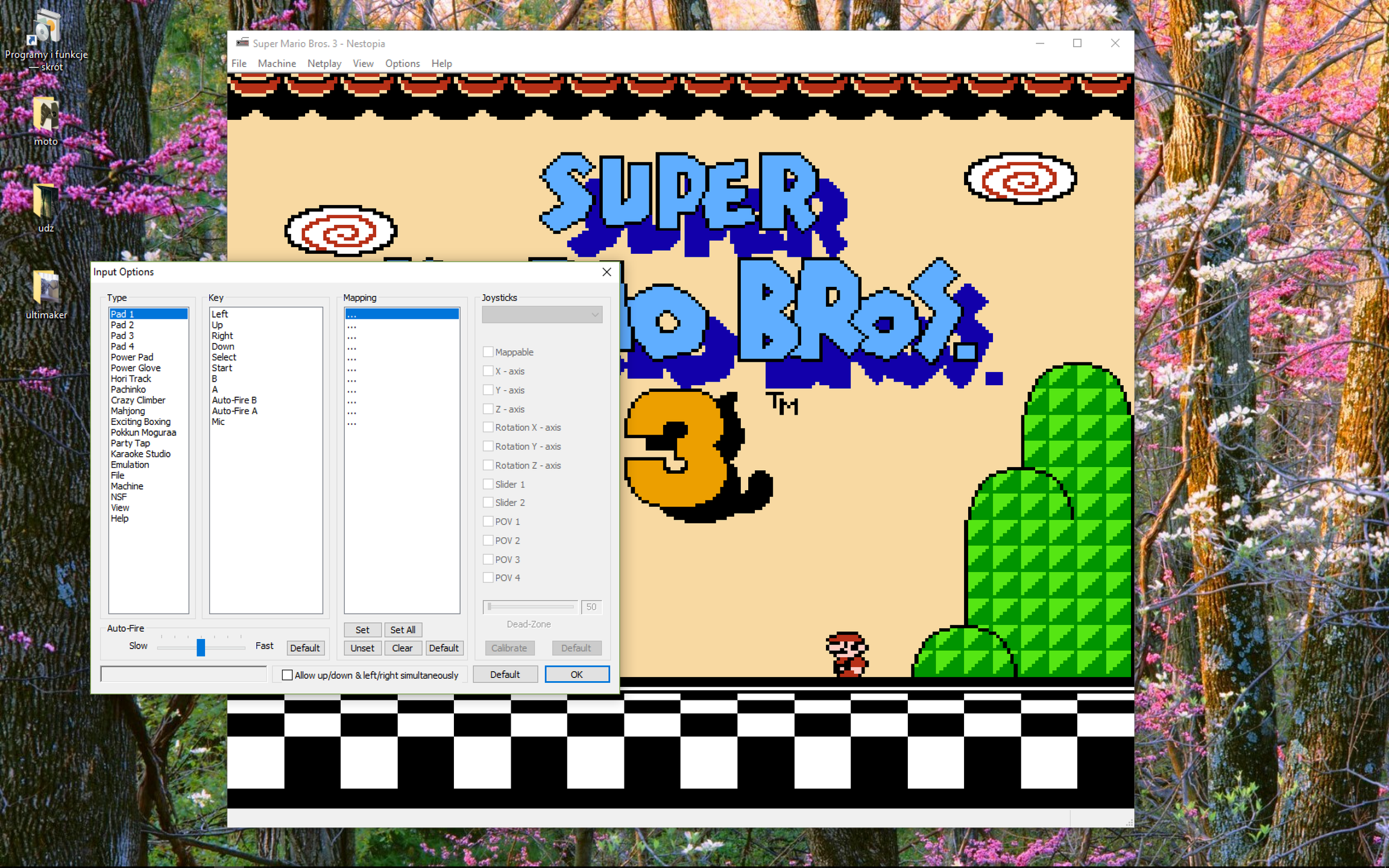
Task: Select 'Party Tap' in the Type list
Action: [x=148, y=443]
